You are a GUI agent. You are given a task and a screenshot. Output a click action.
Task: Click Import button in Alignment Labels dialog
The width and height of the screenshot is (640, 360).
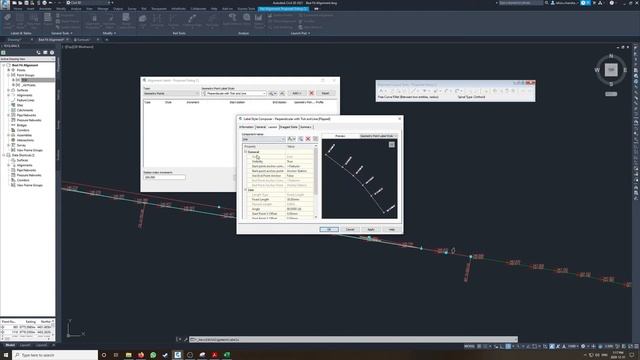[x=325, y=93]
